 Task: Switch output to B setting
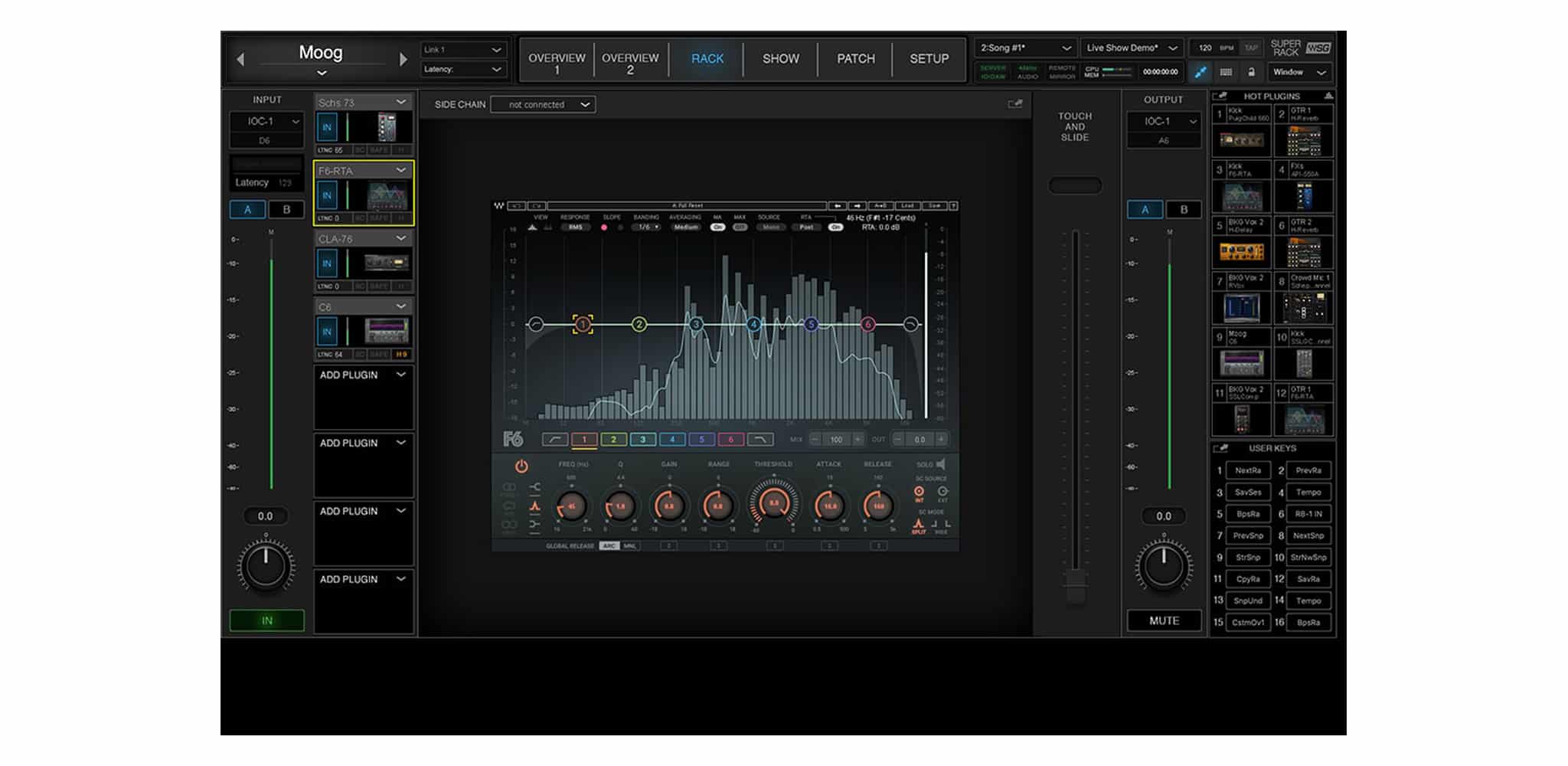click(1184, 210)
